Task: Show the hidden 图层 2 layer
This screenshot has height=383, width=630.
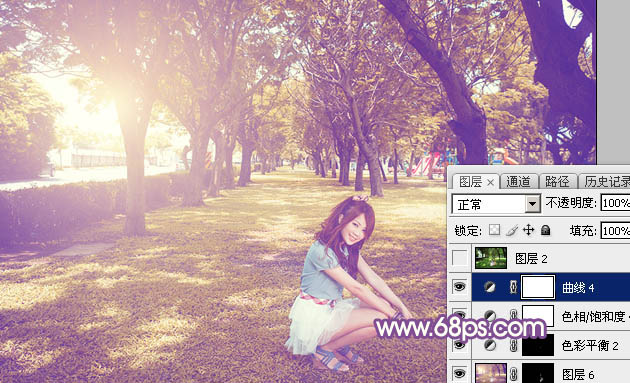Action: (x=460, y=258)
